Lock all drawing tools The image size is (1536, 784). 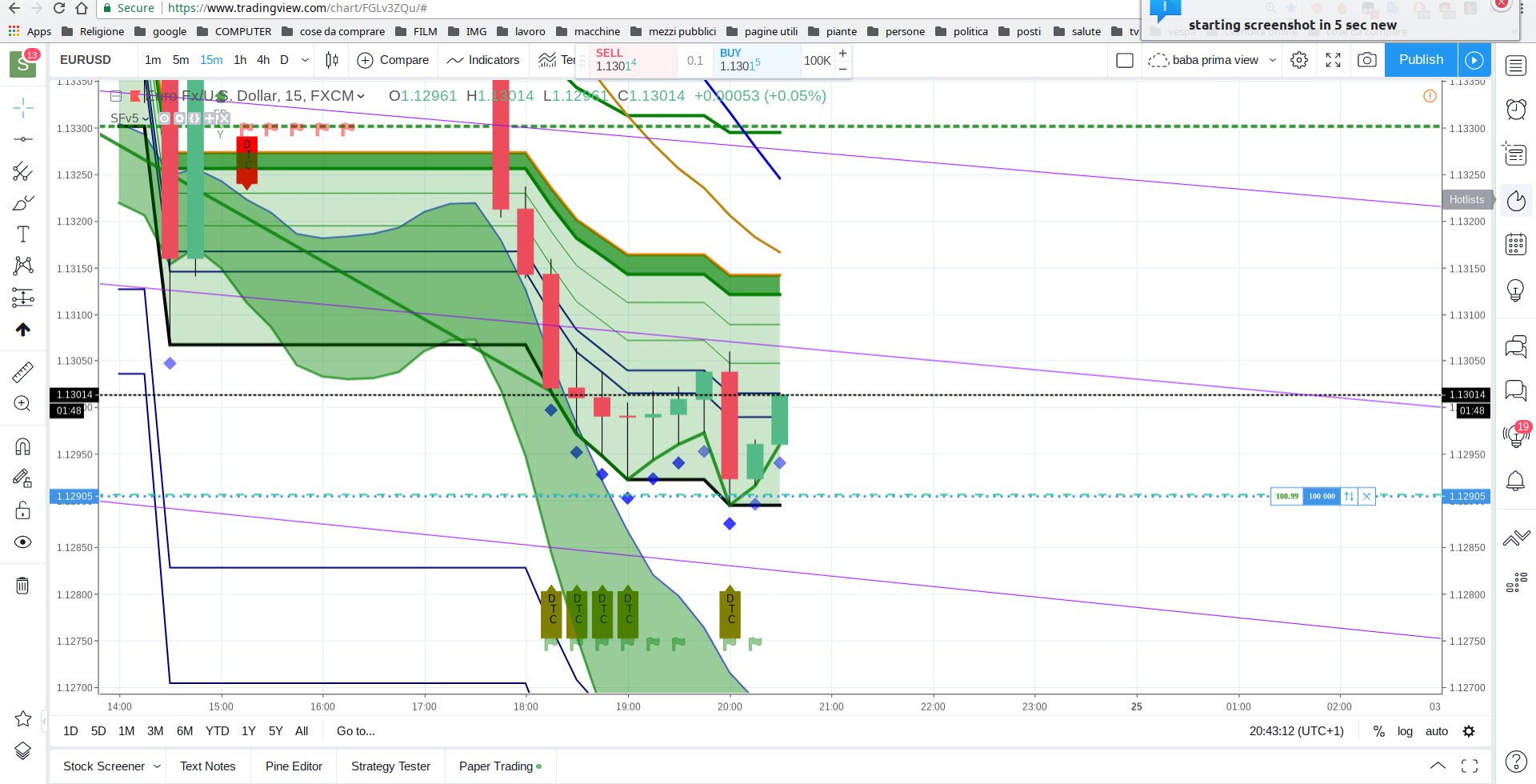pyautogui.click(x=23, y=510)
